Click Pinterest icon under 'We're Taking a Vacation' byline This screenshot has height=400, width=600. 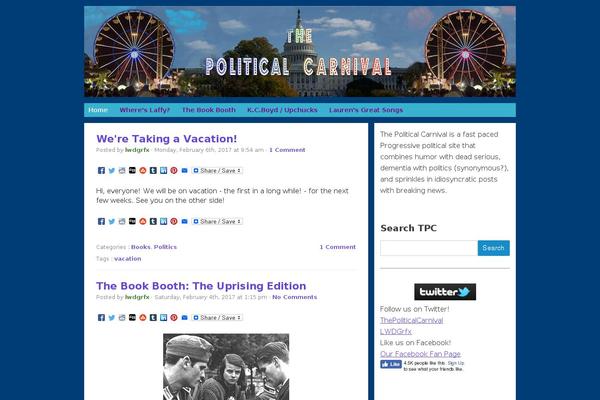tap(174, 170)
